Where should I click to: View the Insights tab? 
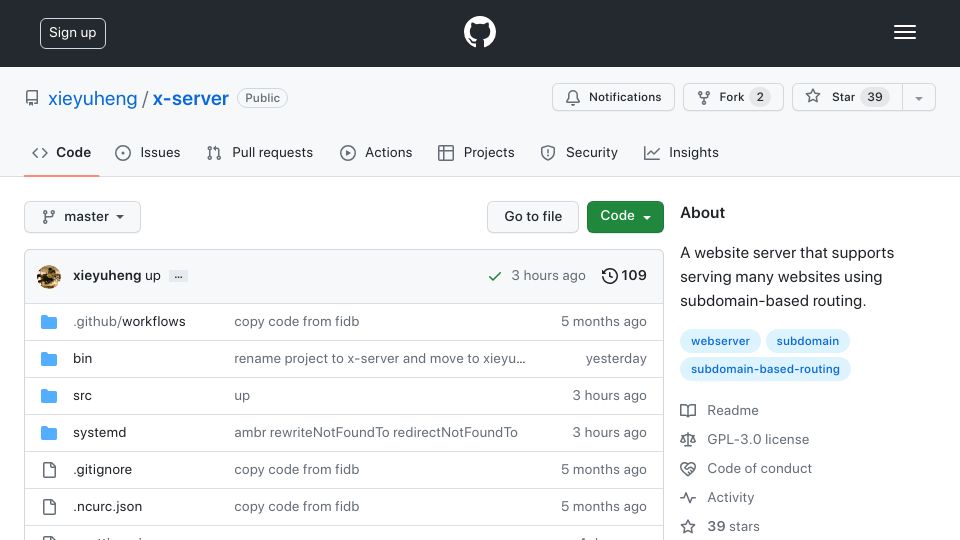click(x=681, y=152)
